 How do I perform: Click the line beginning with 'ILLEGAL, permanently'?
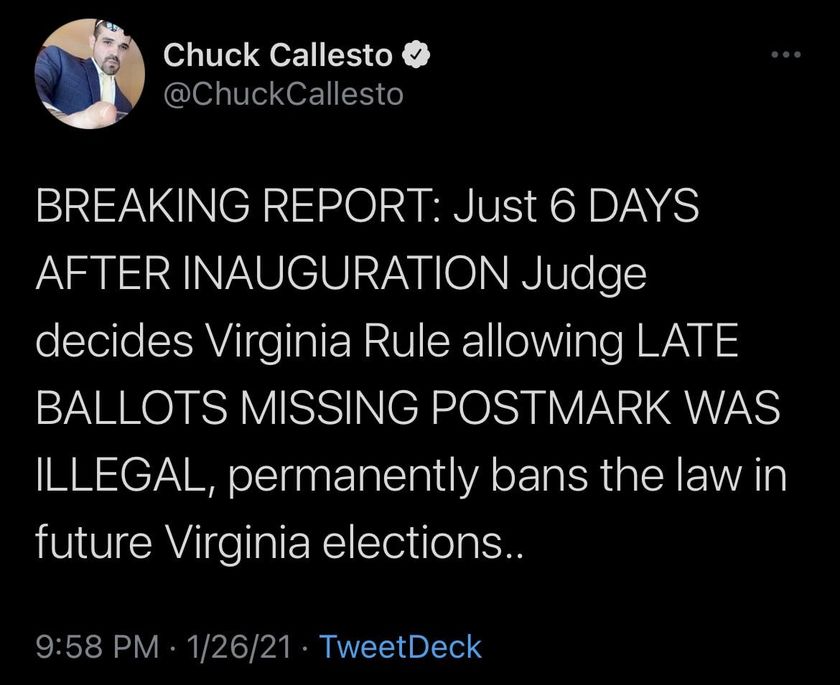click(x=411, y=476)
